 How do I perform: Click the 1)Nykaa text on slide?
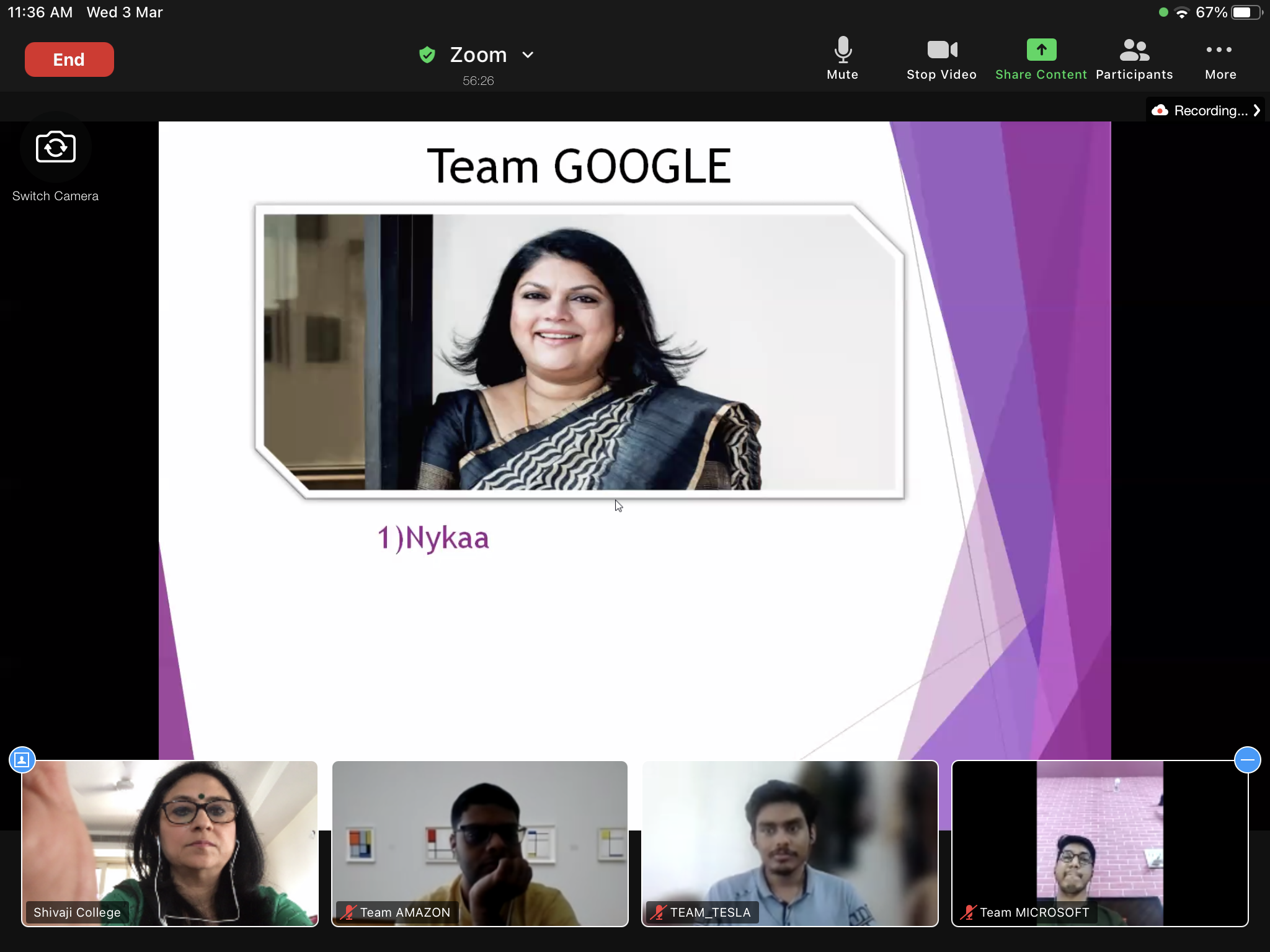[x=433, y=538]
